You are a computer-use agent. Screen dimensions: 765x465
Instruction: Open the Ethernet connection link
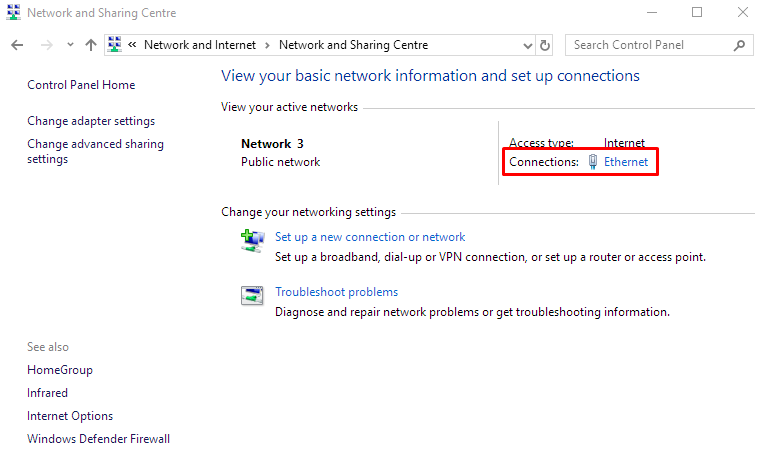point(626,162)
